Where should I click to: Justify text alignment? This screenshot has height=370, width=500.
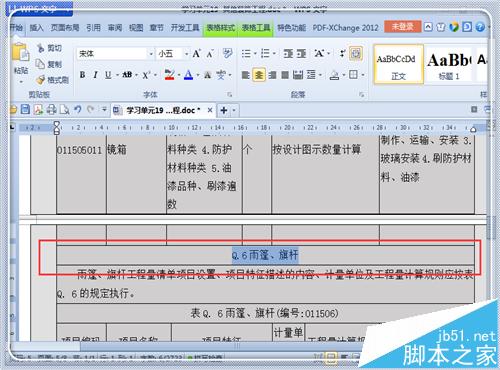tap(285, 75)
